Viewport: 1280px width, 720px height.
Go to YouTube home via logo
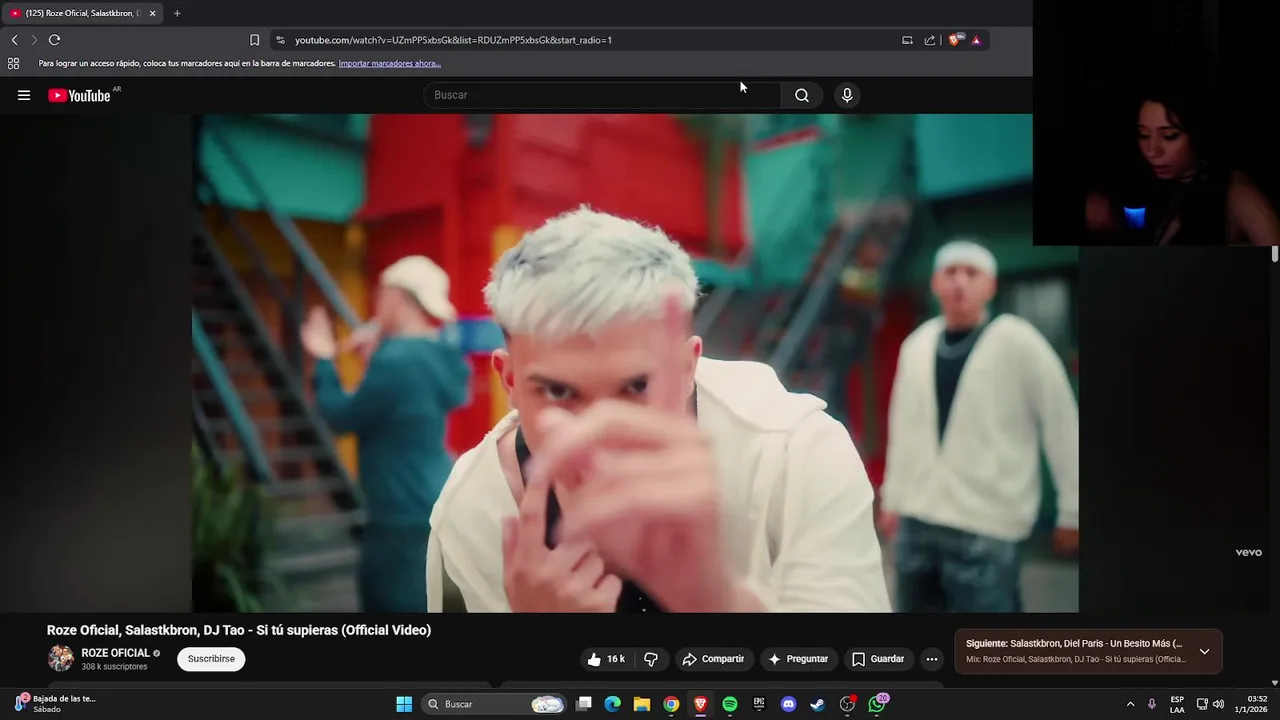(x=79, y=95)
